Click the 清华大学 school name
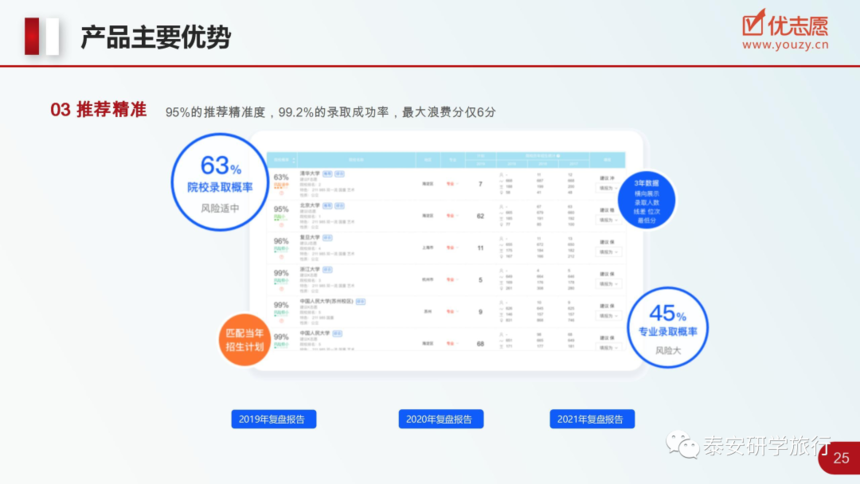This screenshot has width=860, height=484. [x=310, y=173]
